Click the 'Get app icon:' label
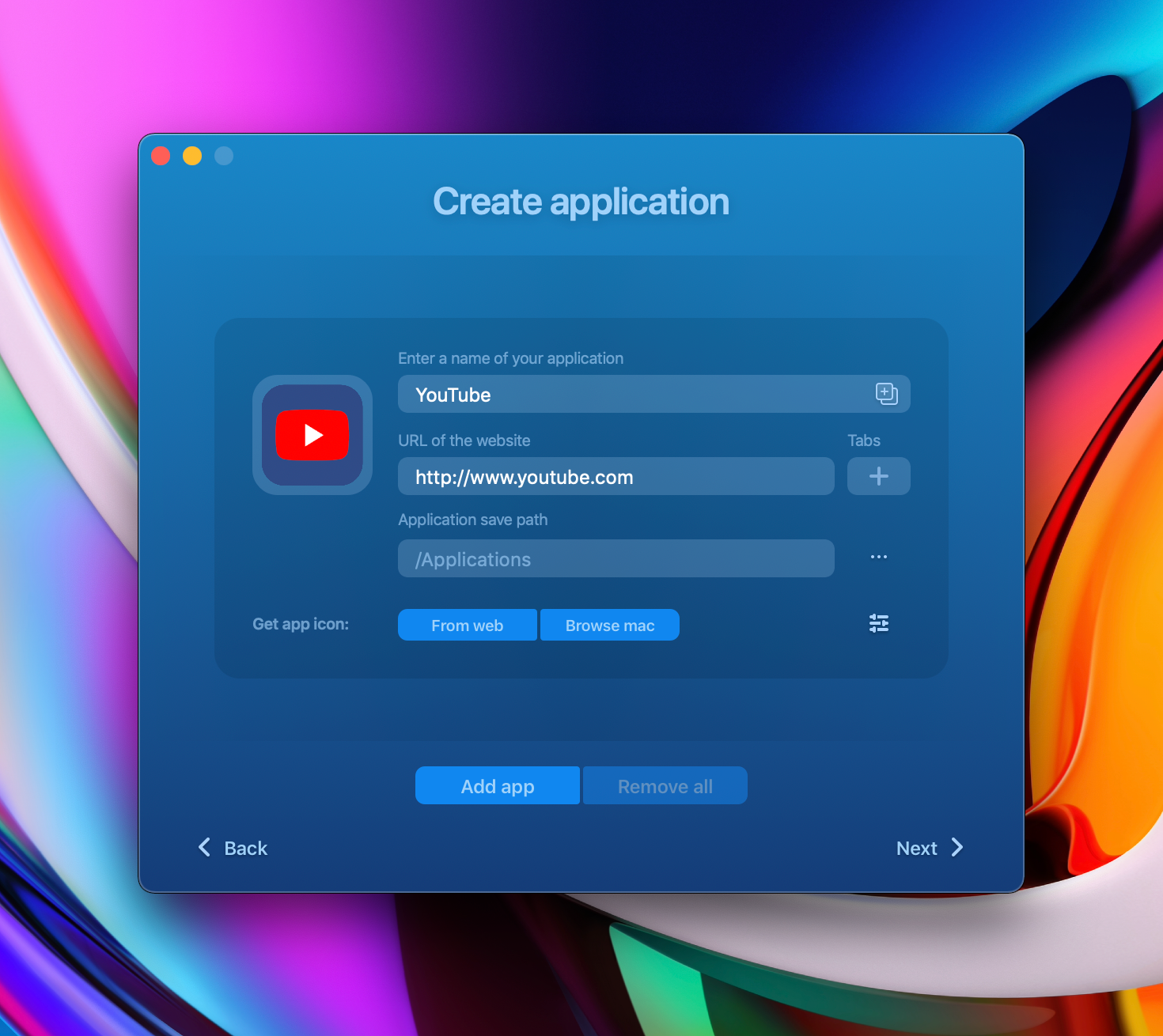Viewport: 1163px width, 1036px height. [301, 624]
